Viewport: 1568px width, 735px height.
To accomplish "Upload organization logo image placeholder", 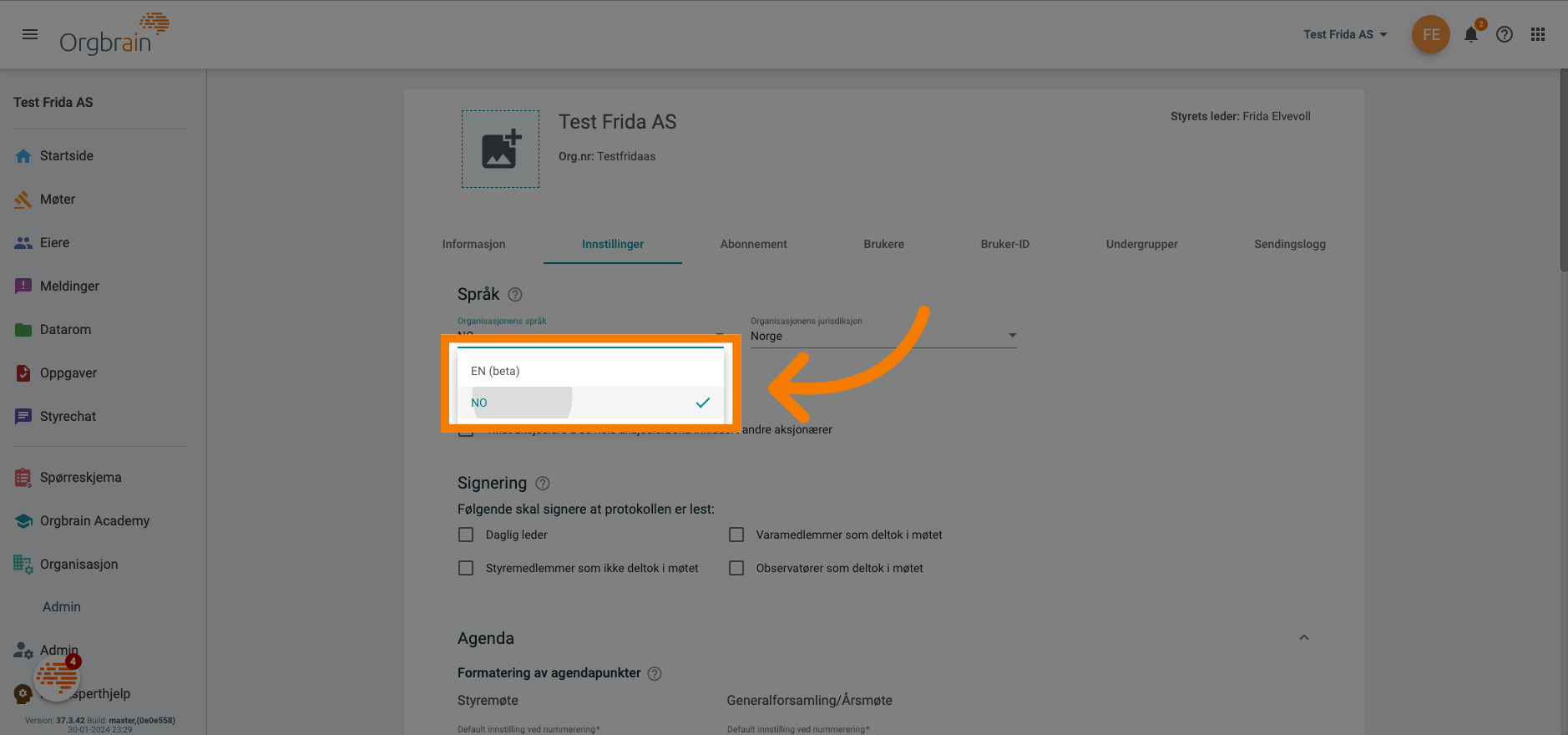I will point(500,150).
